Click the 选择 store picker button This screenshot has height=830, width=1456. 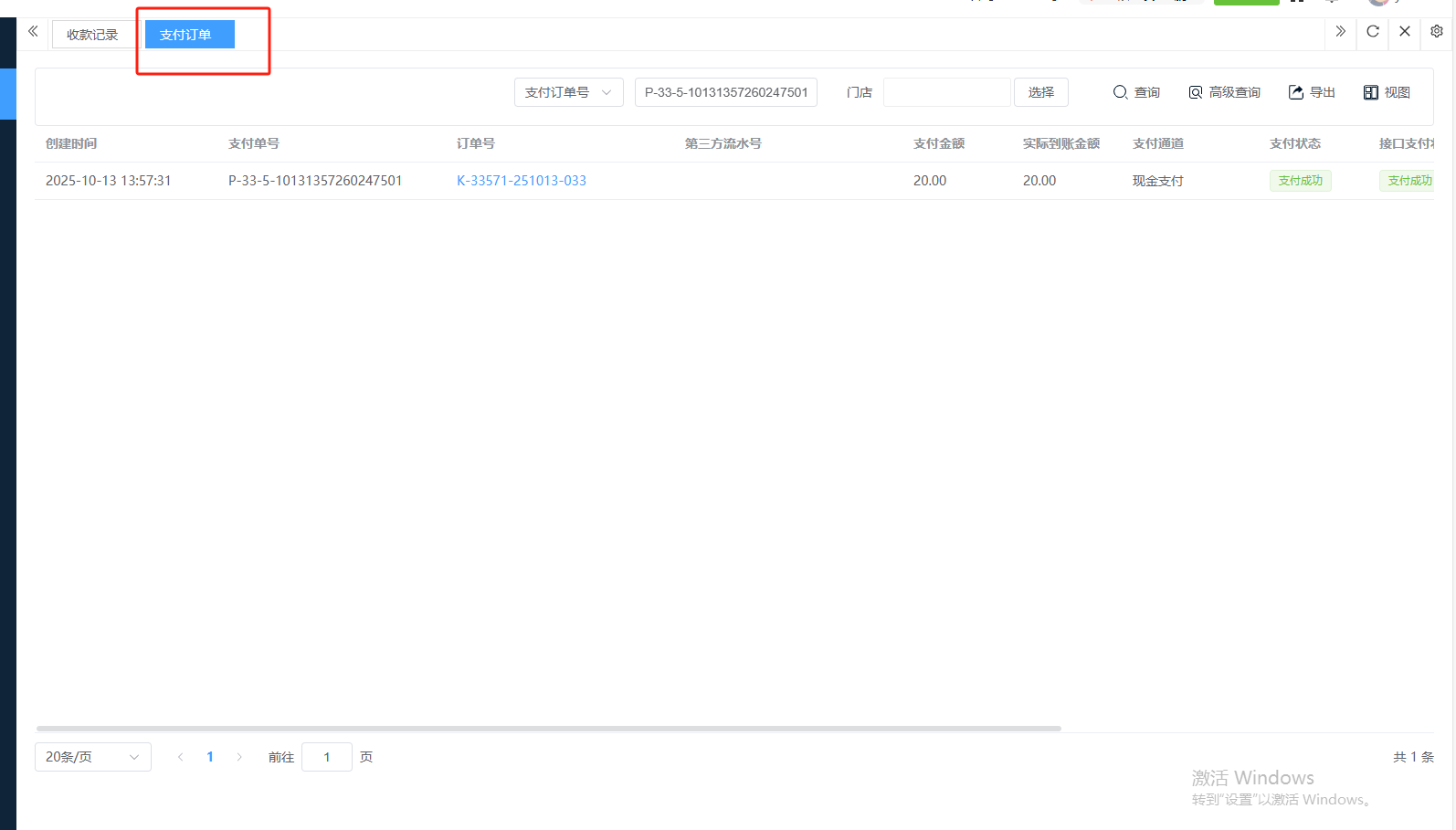(x=1040, y=92)
